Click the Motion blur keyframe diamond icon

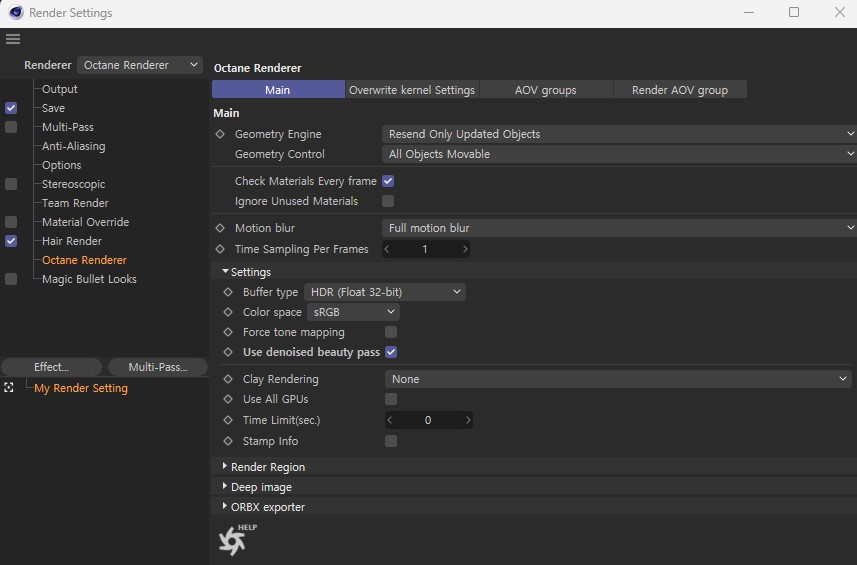coord(221,228)
